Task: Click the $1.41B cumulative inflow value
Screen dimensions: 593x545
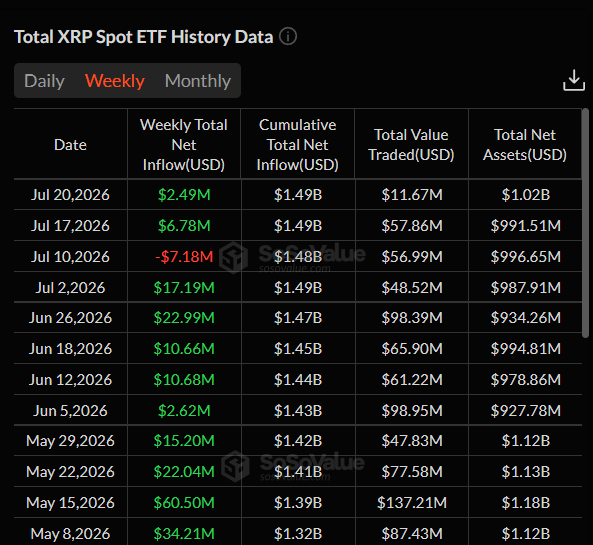Action: pos(298,472)
